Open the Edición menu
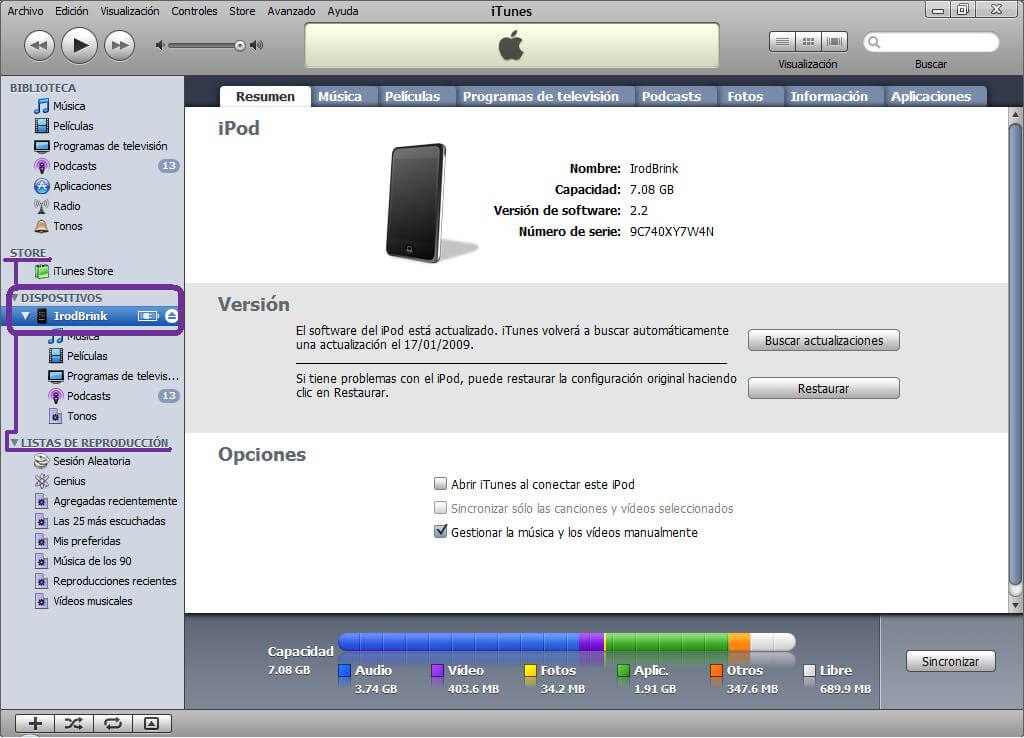This screenshot has height=738, width=1024. (72, 11)
